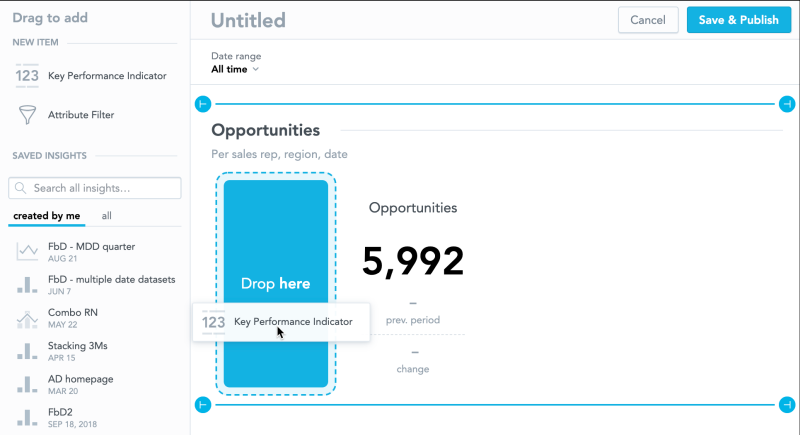
Task: Click the top-left section handle circle
Action: pos(203,104)
